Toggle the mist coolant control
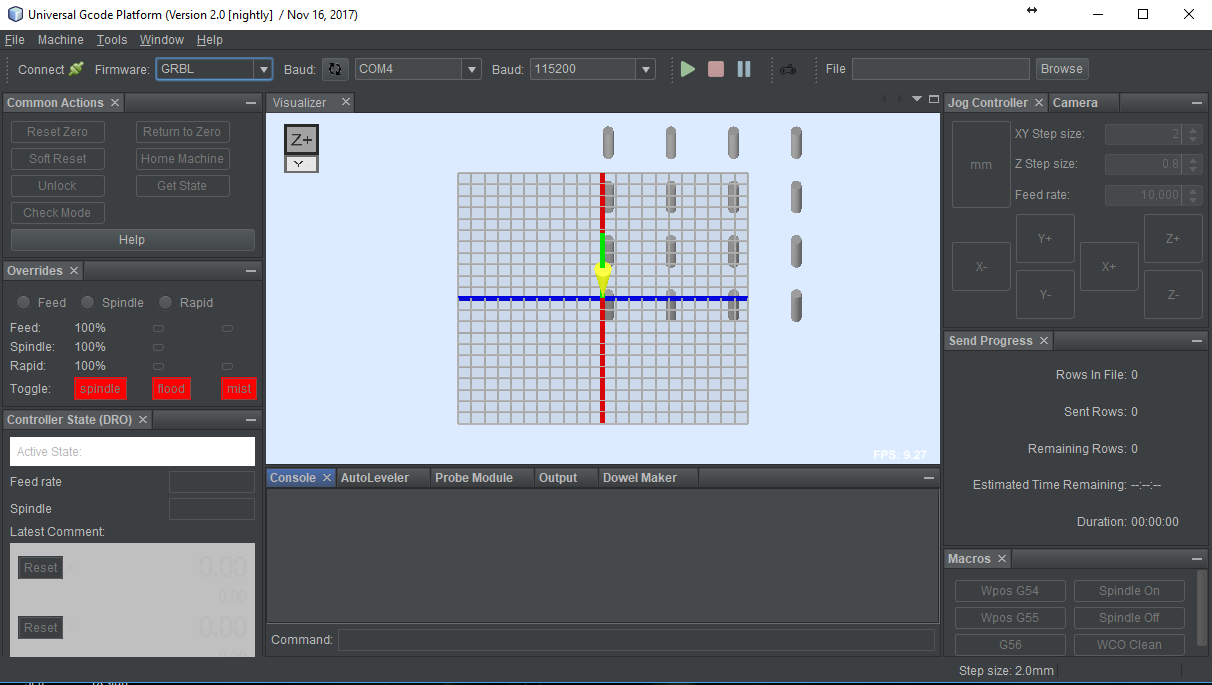 239,388
